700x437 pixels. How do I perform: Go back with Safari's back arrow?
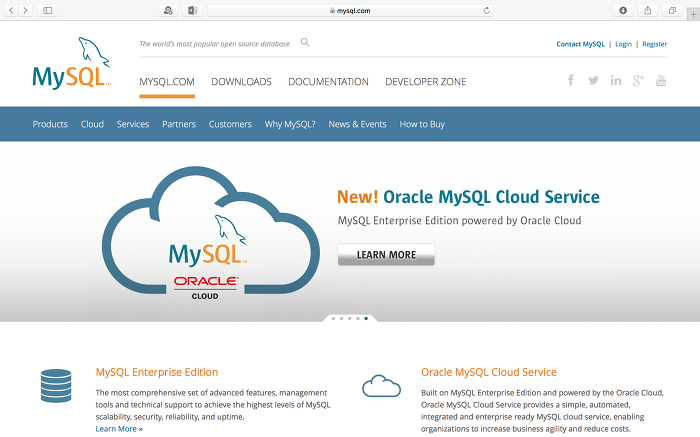tap(12, 10)
